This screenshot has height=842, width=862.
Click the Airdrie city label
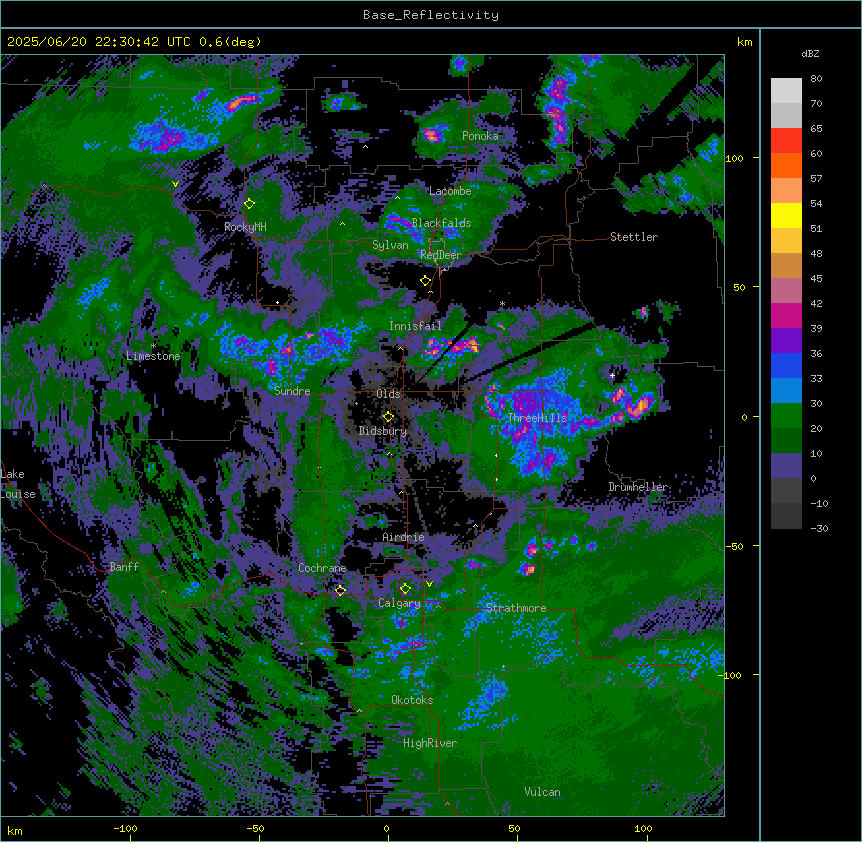click(x=403, y=537)
